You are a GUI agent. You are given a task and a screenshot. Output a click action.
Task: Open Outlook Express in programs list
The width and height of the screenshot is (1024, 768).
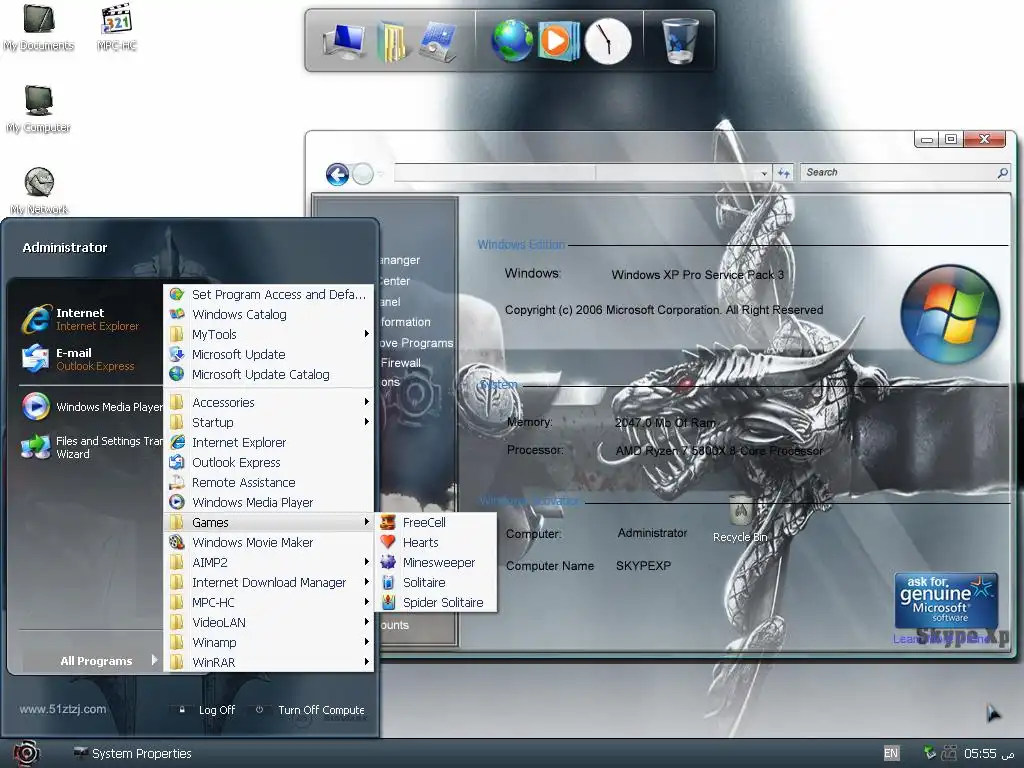click(x=269, y=462)
